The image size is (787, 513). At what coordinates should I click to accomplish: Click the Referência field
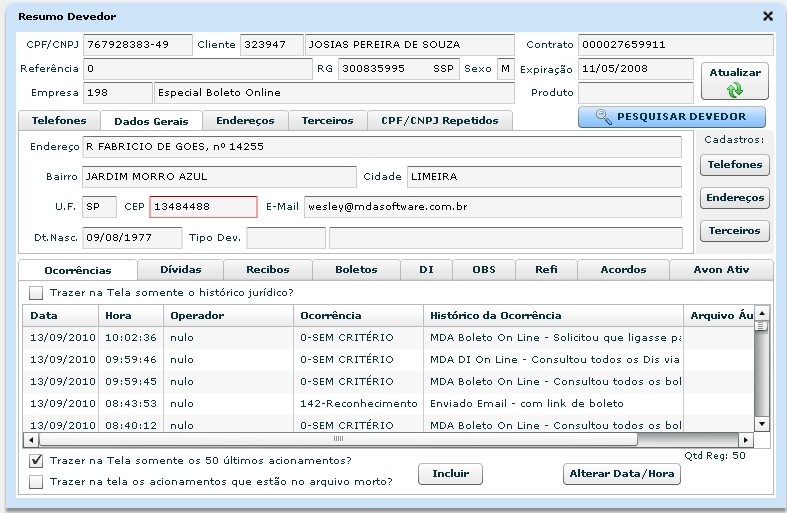(197, 69)
